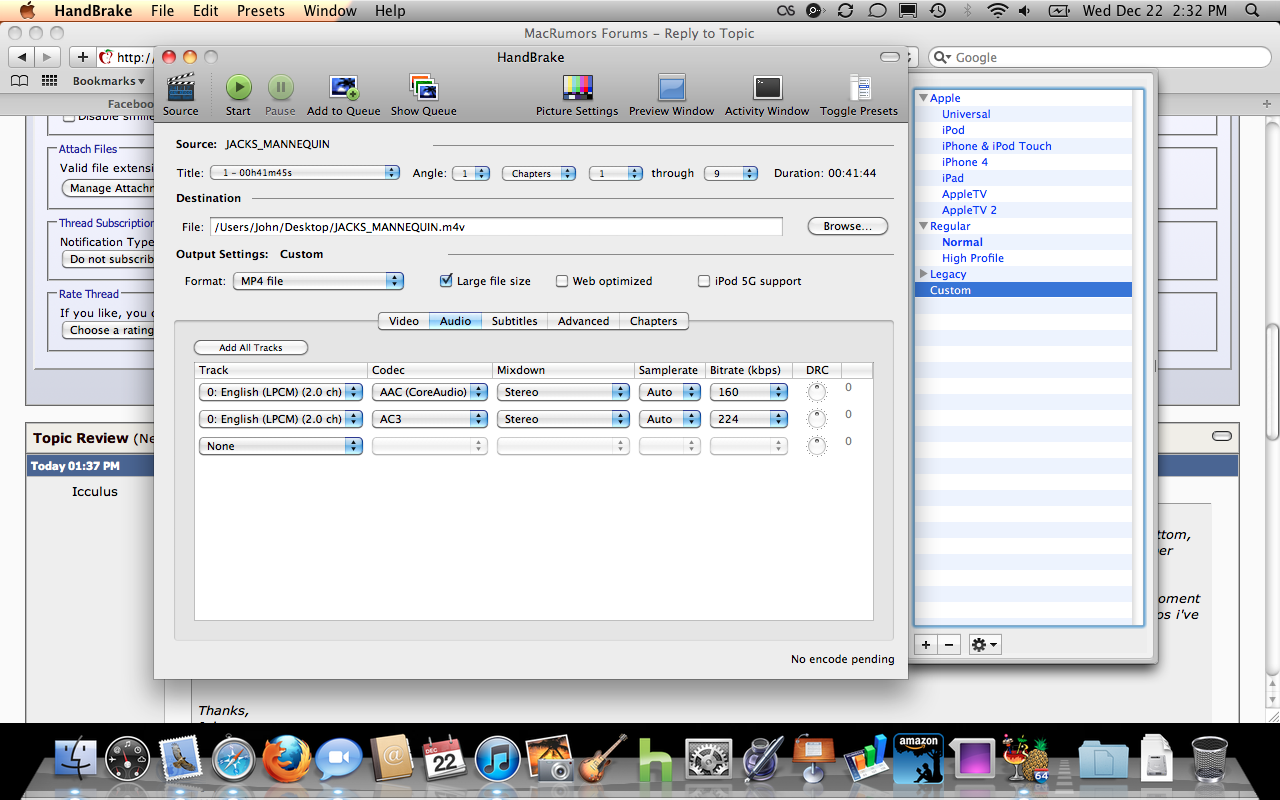Screen dimensions: 1280x800
Task: Click the Browse... button
Action: coord(848,226)
